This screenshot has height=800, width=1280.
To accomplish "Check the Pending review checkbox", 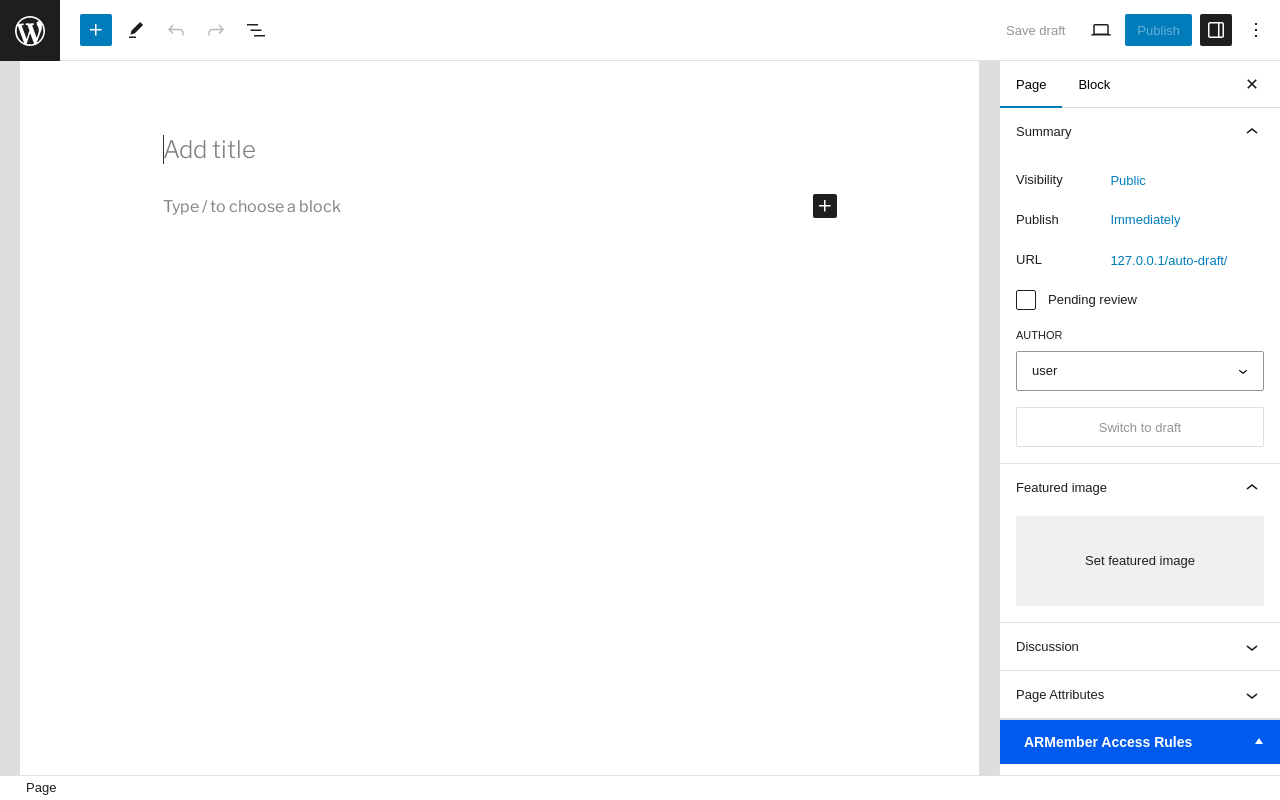I will click(1026, 300).
